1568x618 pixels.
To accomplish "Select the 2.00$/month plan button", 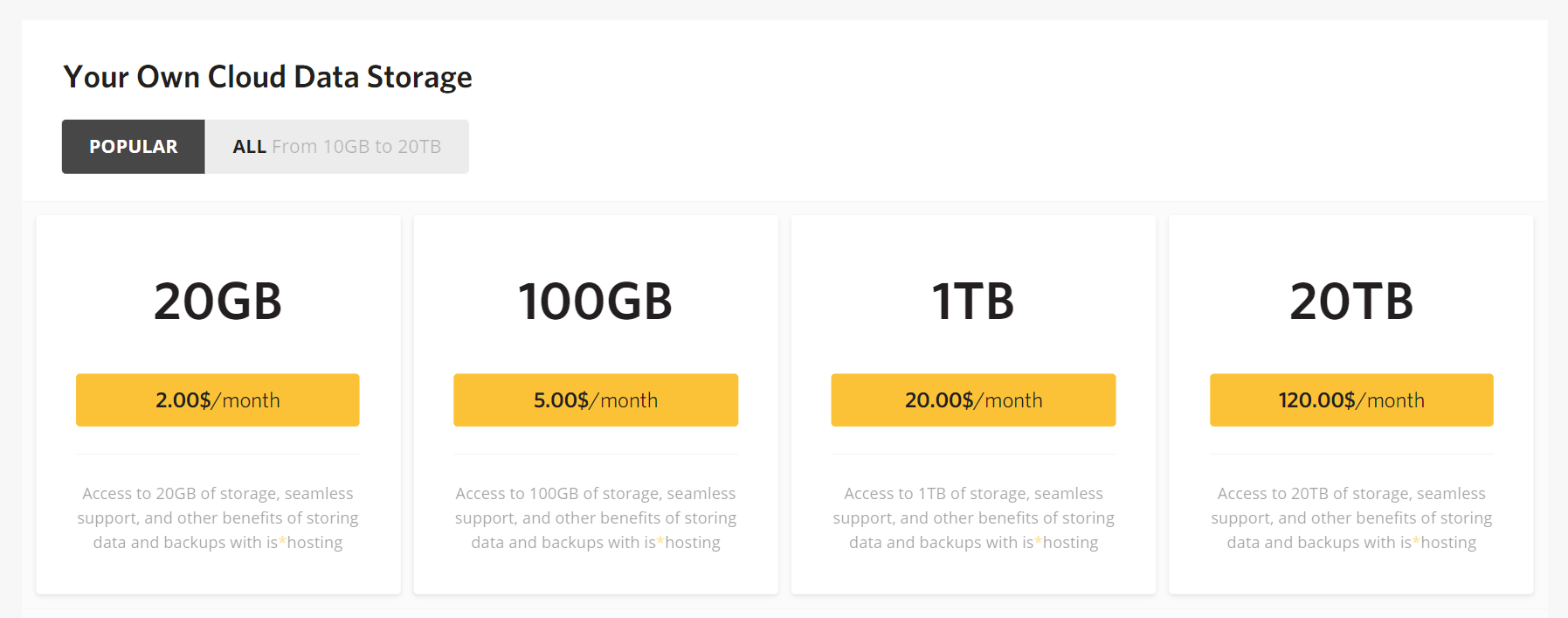I will click(217, 399).
